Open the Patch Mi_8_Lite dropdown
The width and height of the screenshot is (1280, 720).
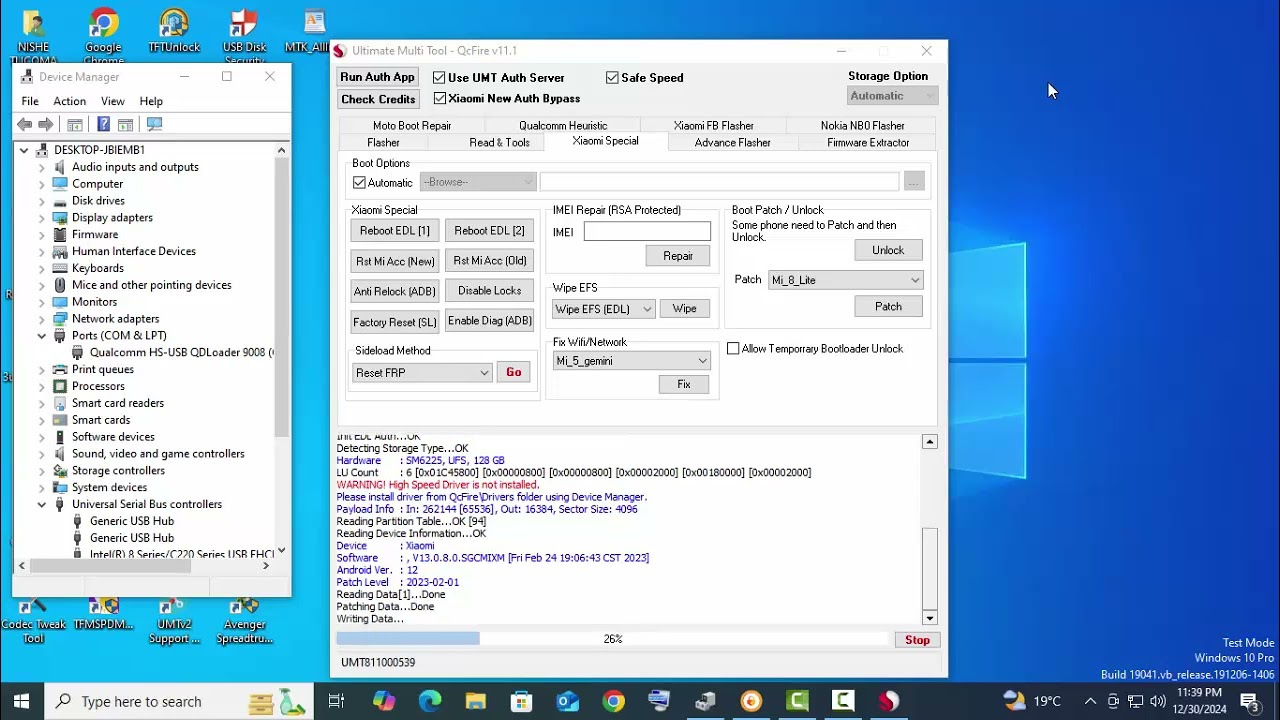click(x=845, y=280)
